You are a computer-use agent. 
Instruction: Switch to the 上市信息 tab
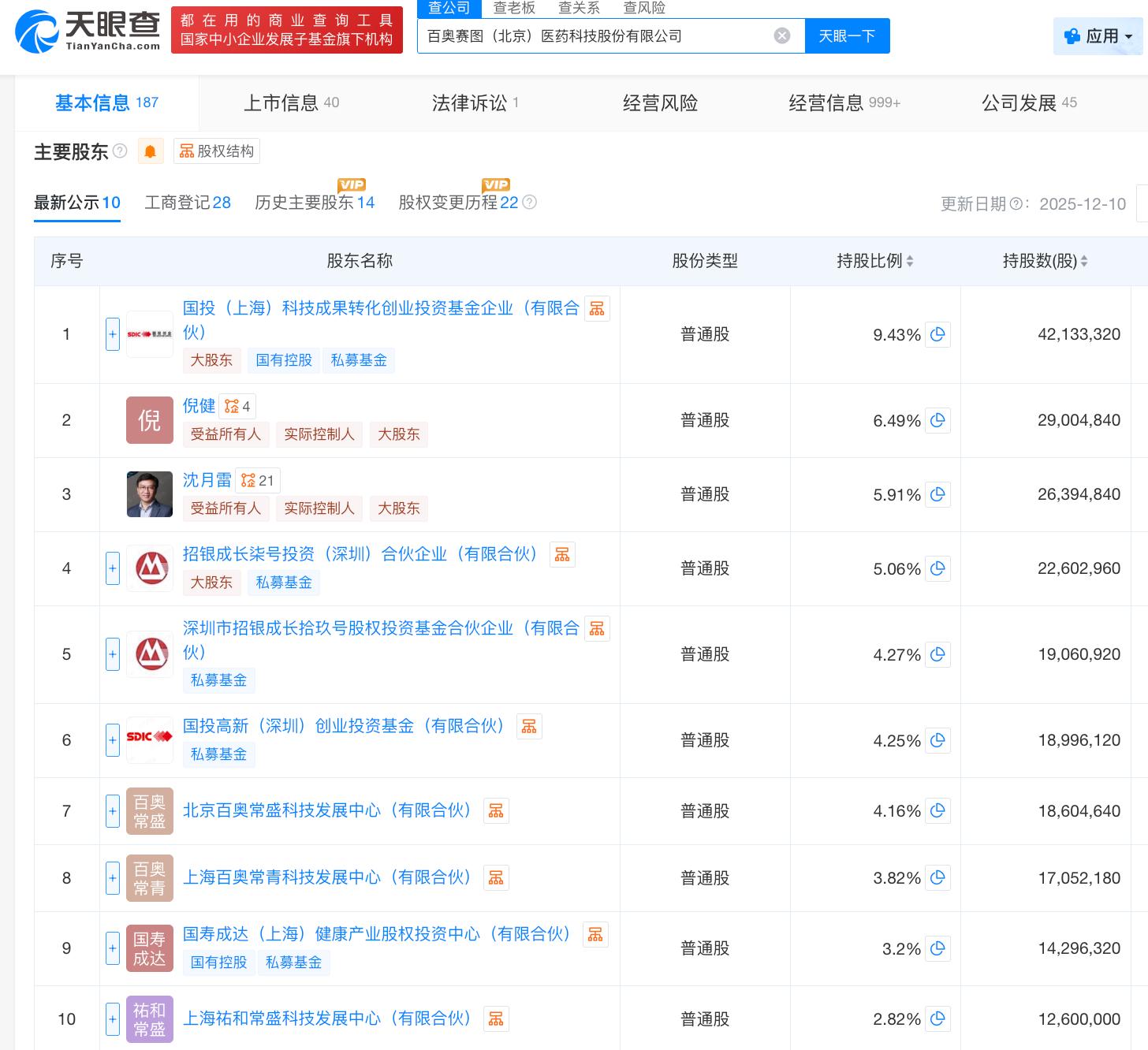(291, 102)
